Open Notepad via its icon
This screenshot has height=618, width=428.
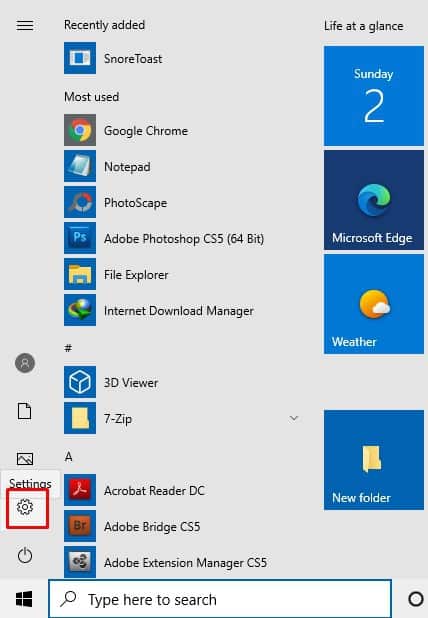pyautogui.click(x=80, y=166)
